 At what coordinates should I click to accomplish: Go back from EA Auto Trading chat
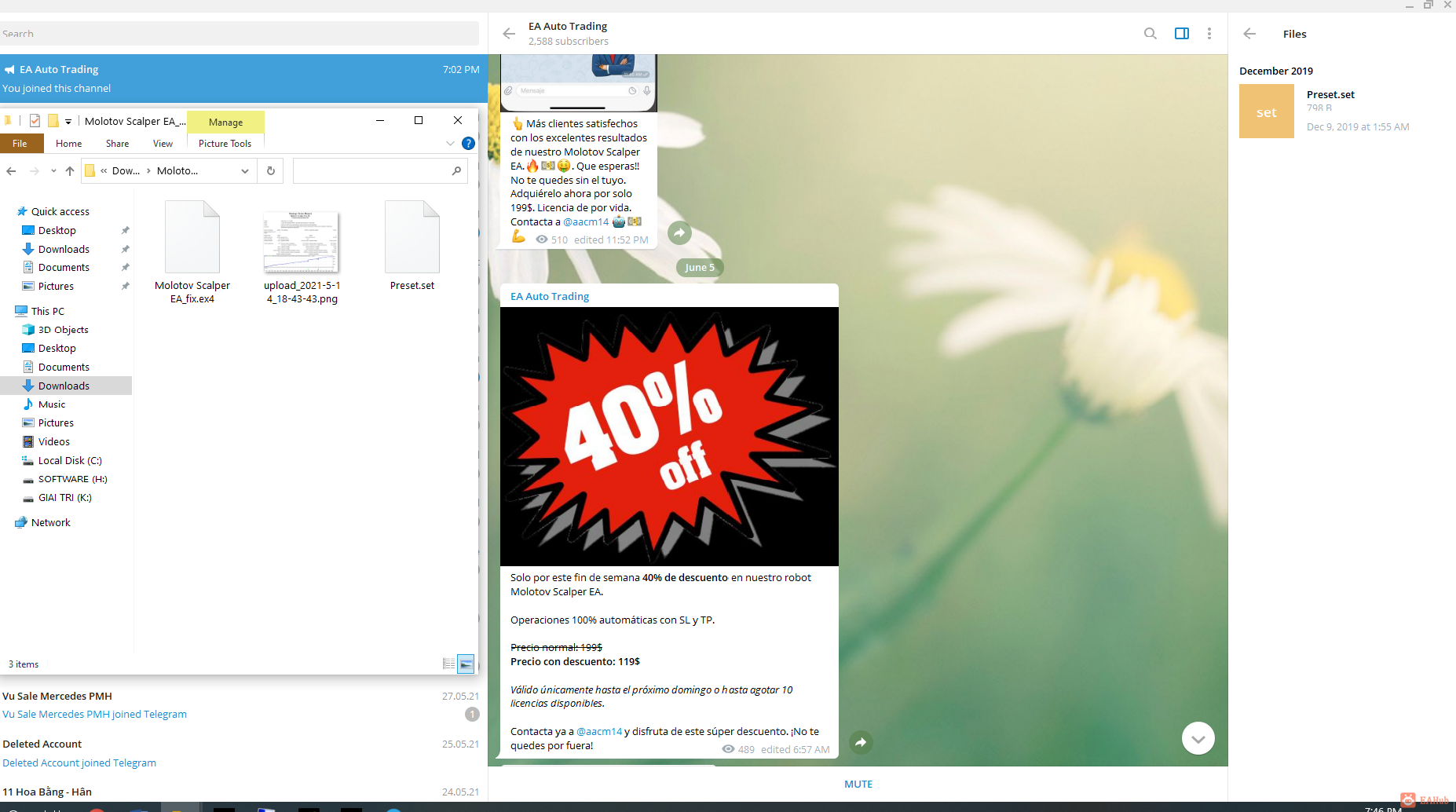coord(509,34)
